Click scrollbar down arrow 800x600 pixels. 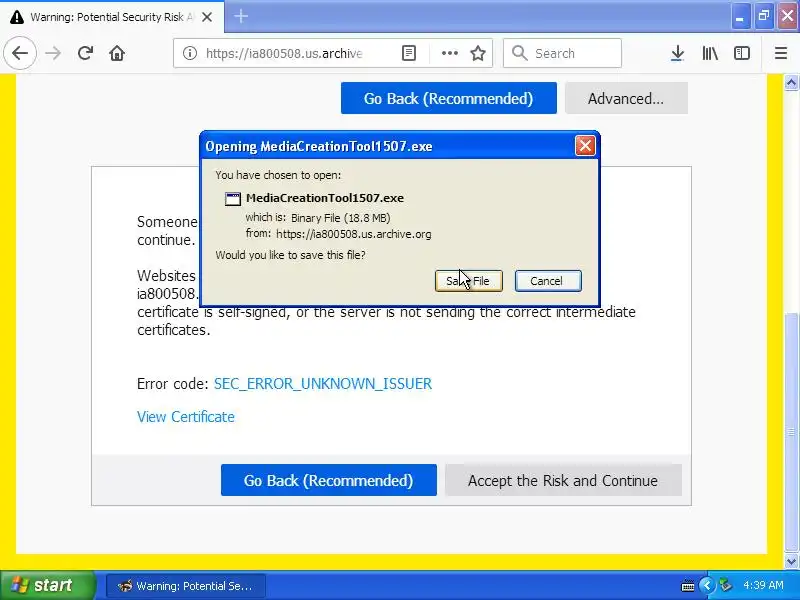(x=791, y=562)
